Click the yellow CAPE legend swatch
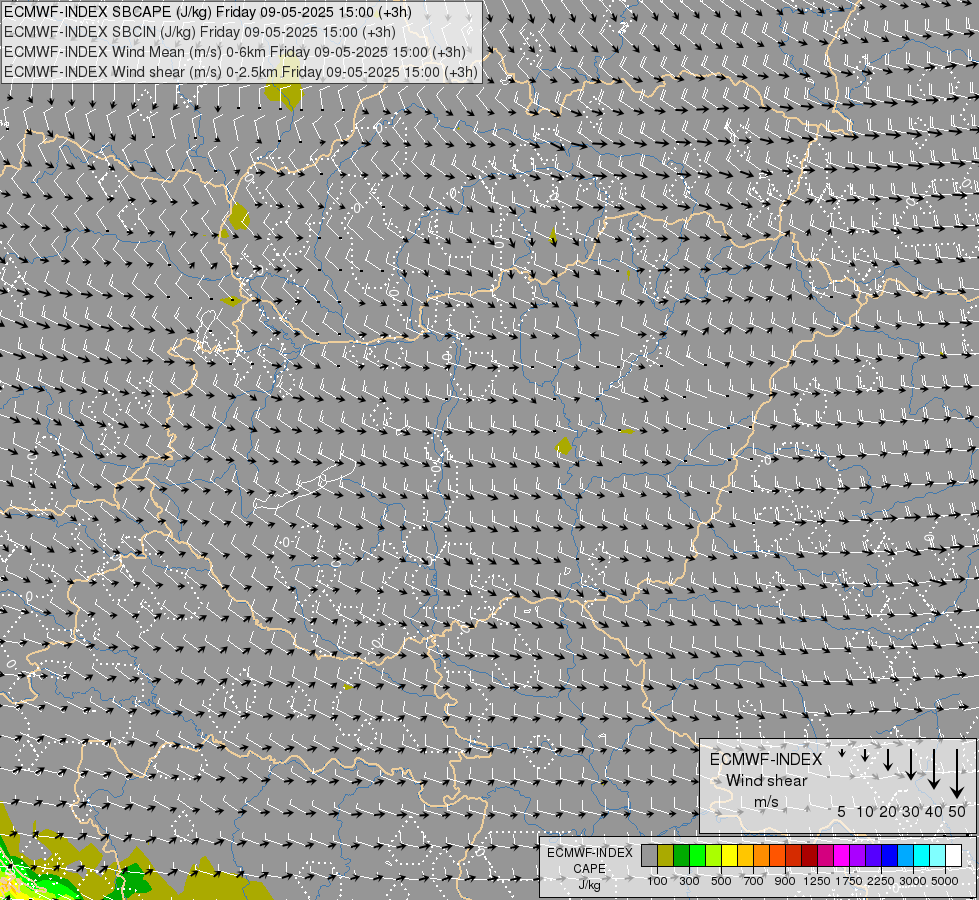 730,855
